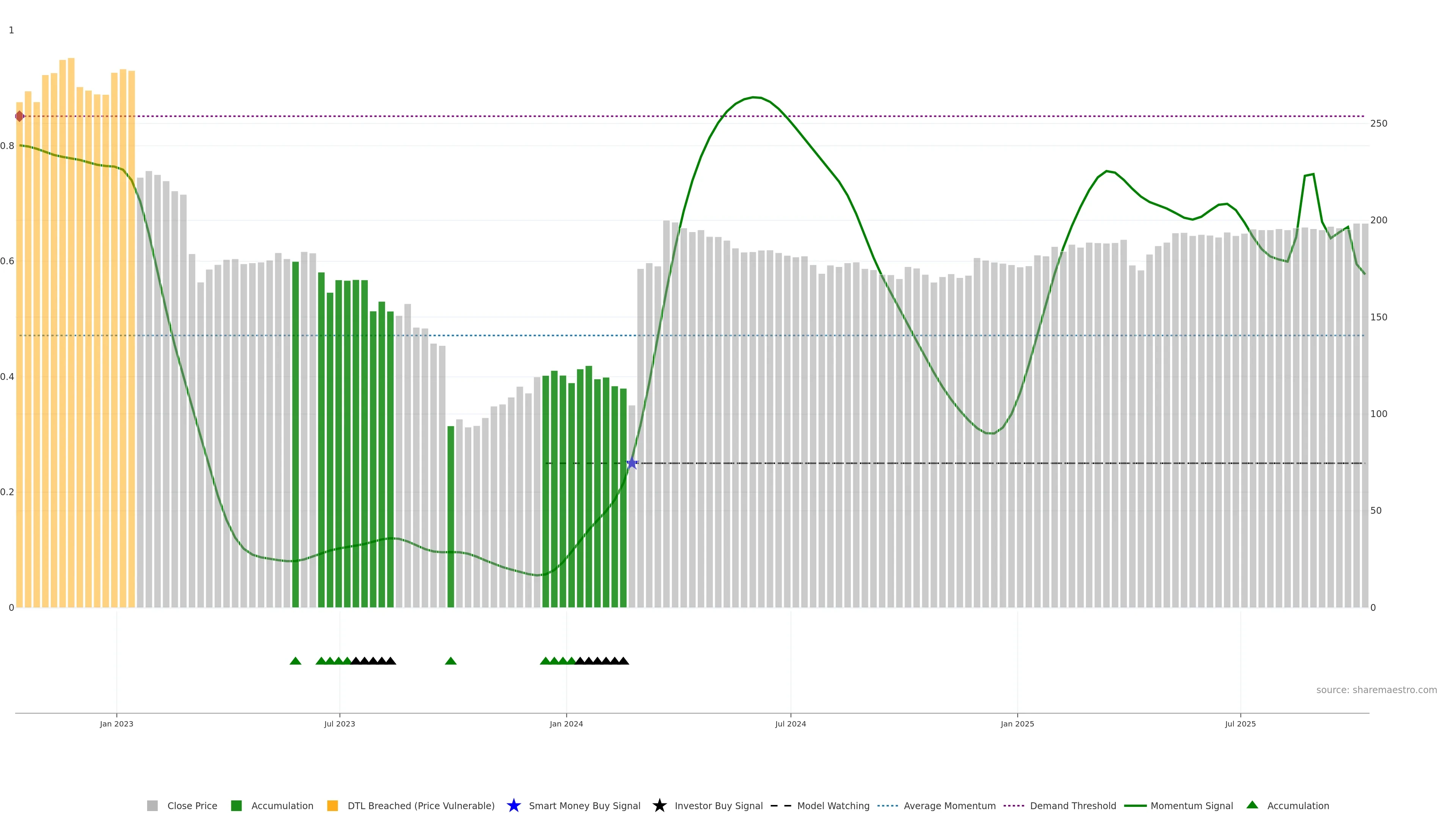The height and width of the screenshot is (819, 1456).
Task: Click the red diamond on the Demand Threshold line
Action: coord(20,116)
